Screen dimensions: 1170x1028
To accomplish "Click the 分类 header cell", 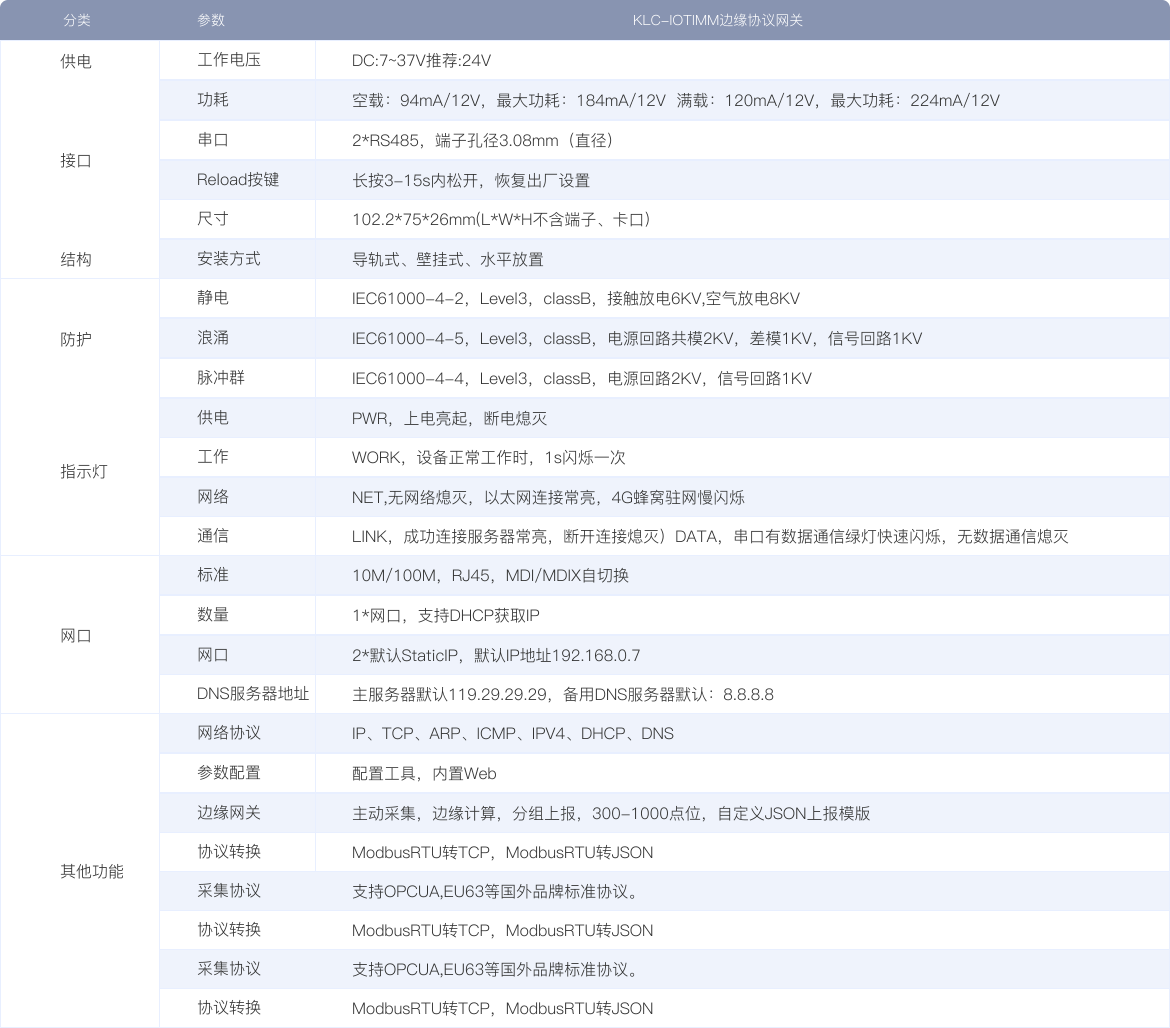I will click(x=78, y=20).
